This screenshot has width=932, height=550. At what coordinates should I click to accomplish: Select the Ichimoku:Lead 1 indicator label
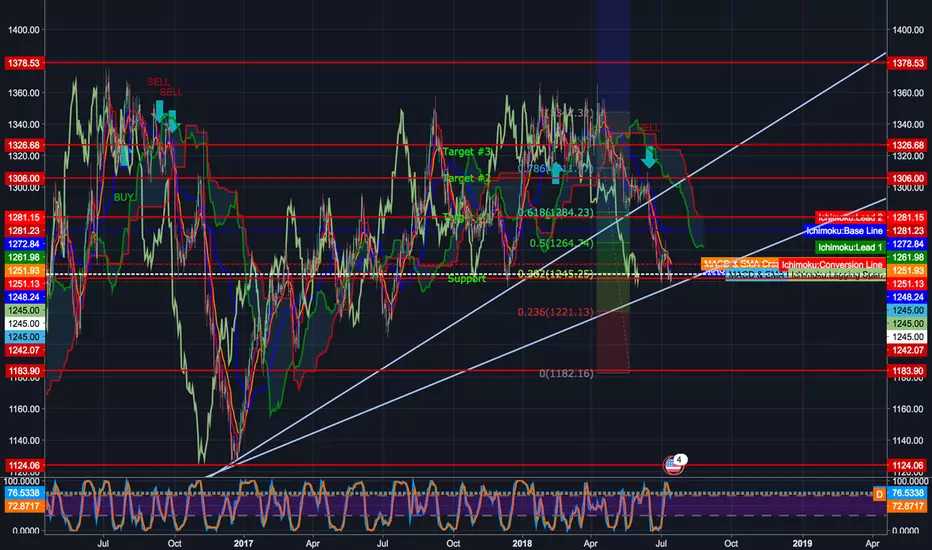pyautogui.click(x=850, y=247)
